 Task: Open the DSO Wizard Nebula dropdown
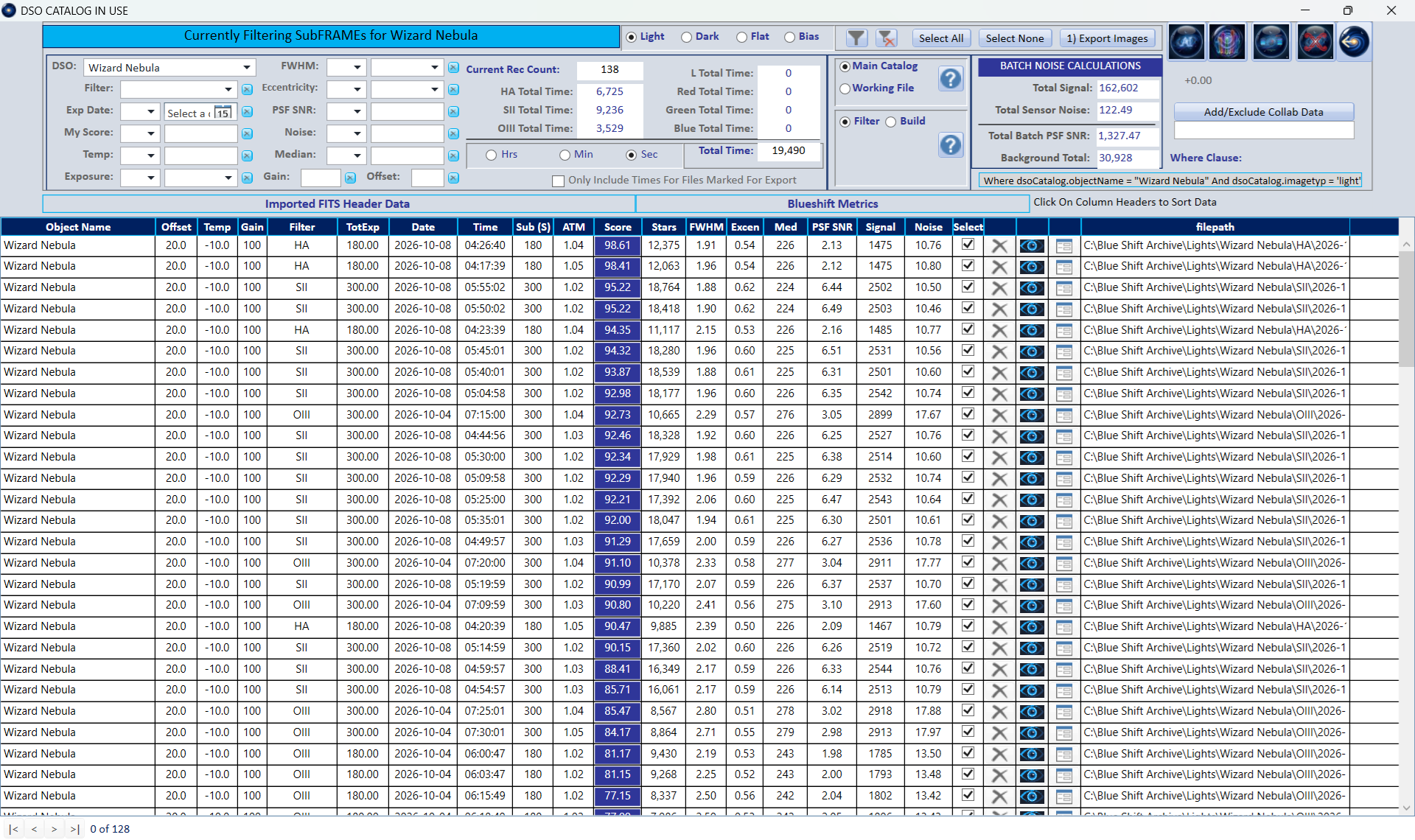(x=246, y=68)
